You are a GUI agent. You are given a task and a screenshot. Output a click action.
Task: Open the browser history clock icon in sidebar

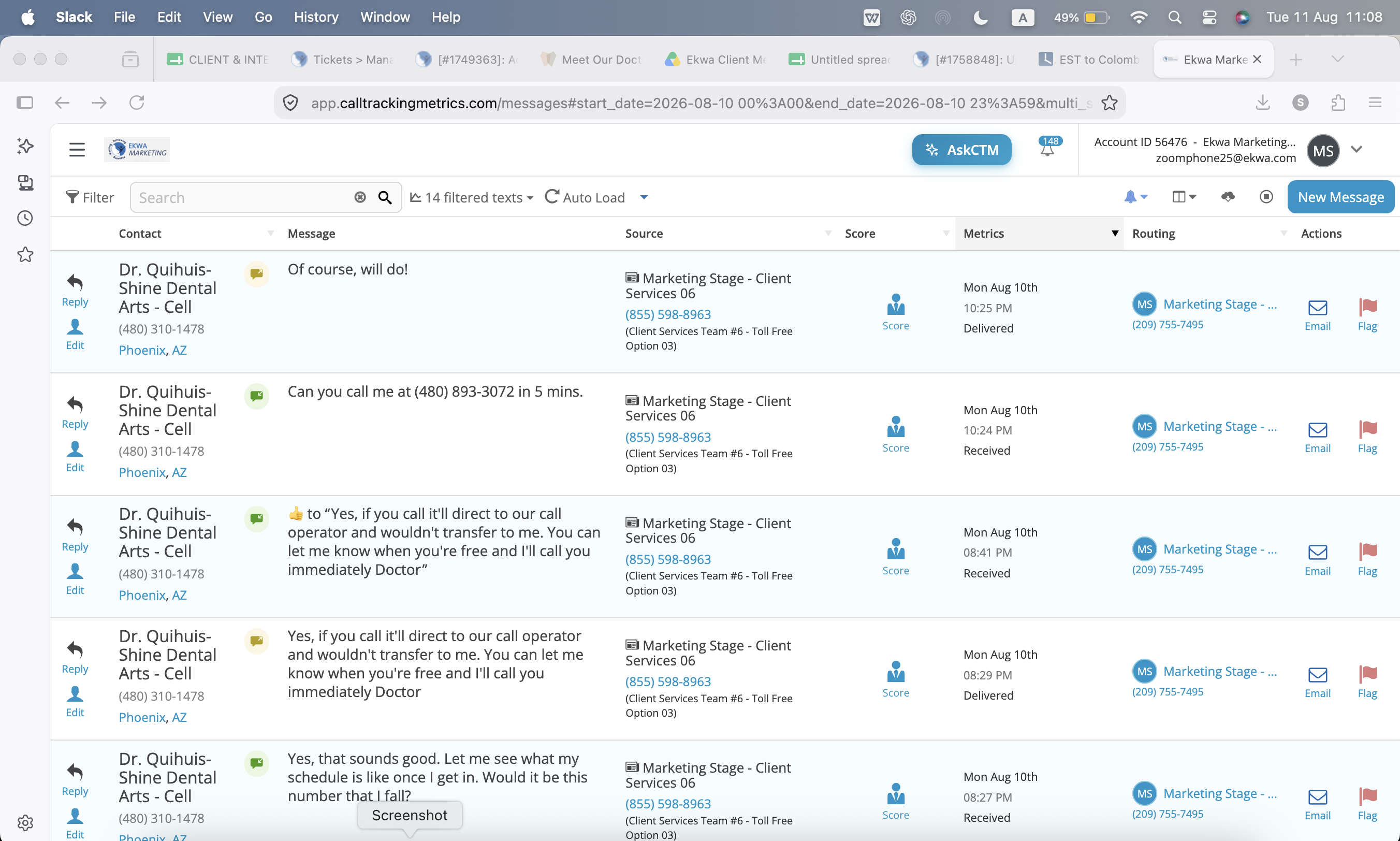point(25,218)
